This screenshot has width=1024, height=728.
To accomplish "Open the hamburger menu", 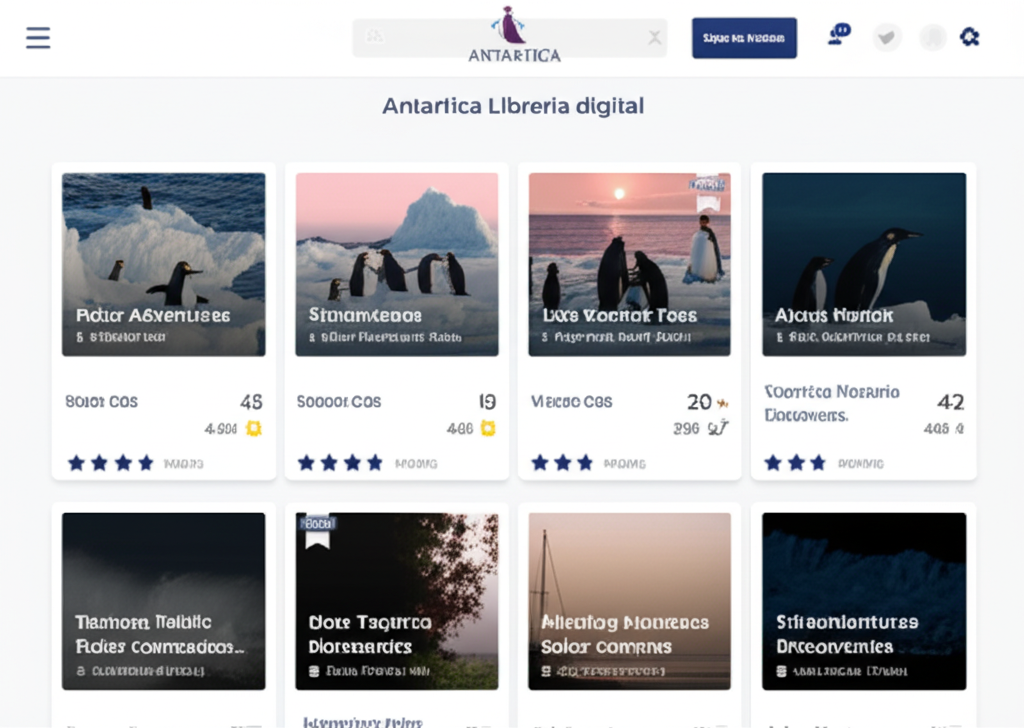I will [38, 38].
